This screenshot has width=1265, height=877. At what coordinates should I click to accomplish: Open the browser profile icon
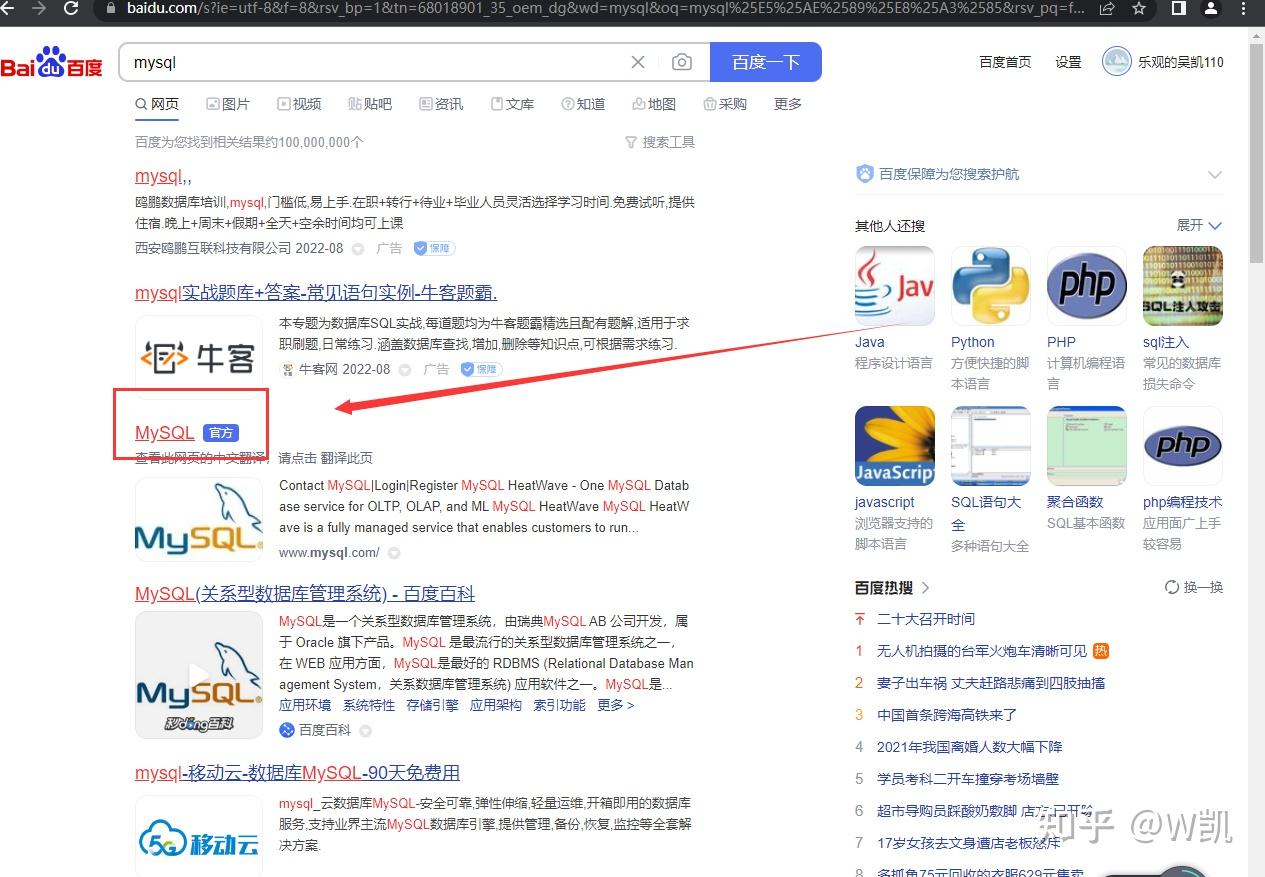point(1211,8)
